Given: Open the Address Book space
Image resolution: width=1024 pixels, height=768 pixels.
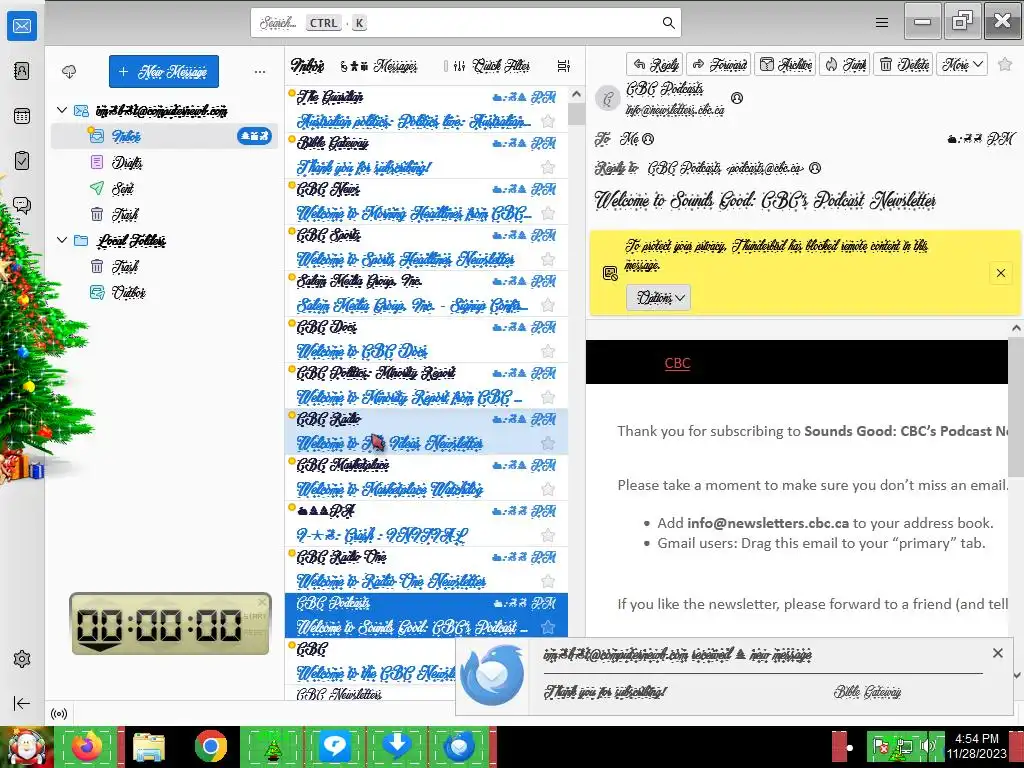Looking at the screenshot, I should coord(22,71).
